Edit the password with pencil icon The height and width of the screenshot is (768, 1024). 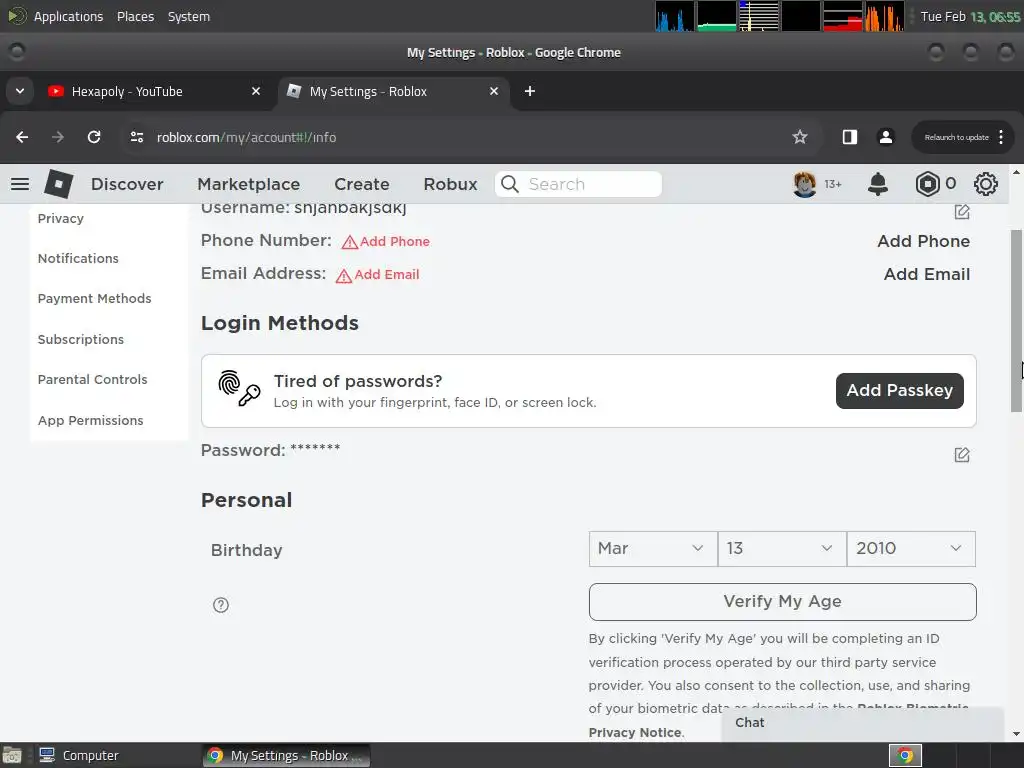(962, 455)
